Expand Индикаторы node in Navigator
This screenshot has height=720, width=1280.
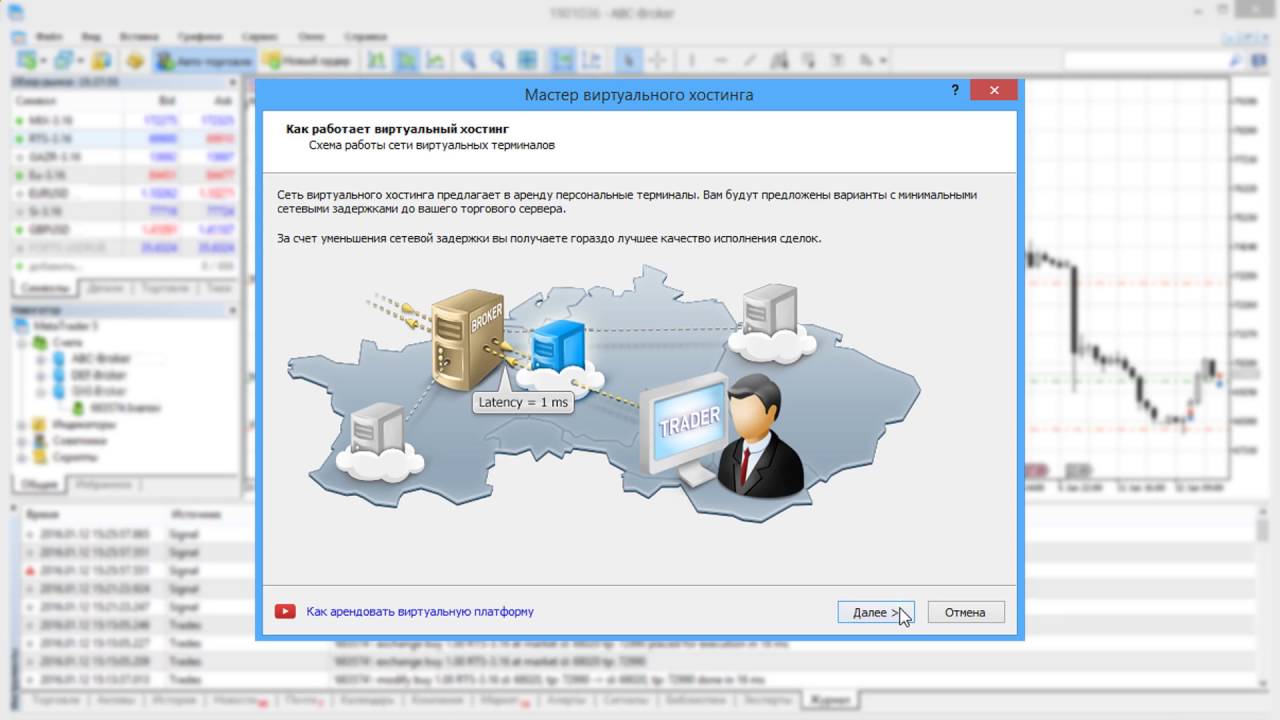point(23,424)
